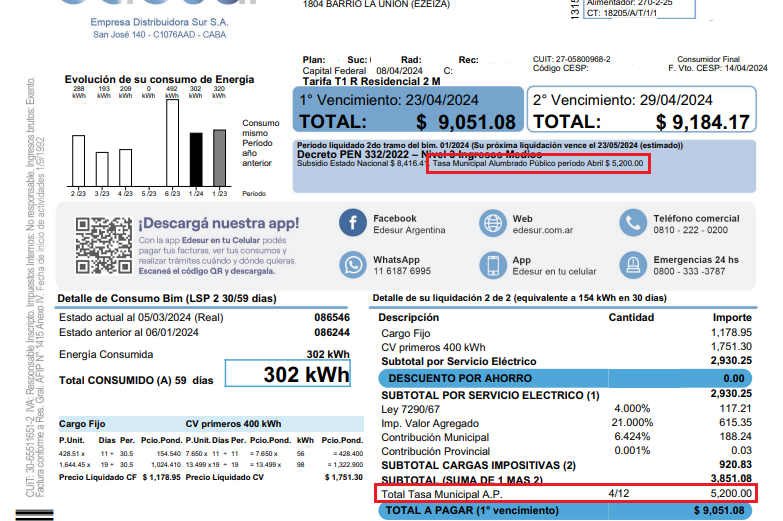783x521 pixels.
Task: Click the 'DESCUENTO POR AHORRO' blue bar
Action: tap(565, 379)
